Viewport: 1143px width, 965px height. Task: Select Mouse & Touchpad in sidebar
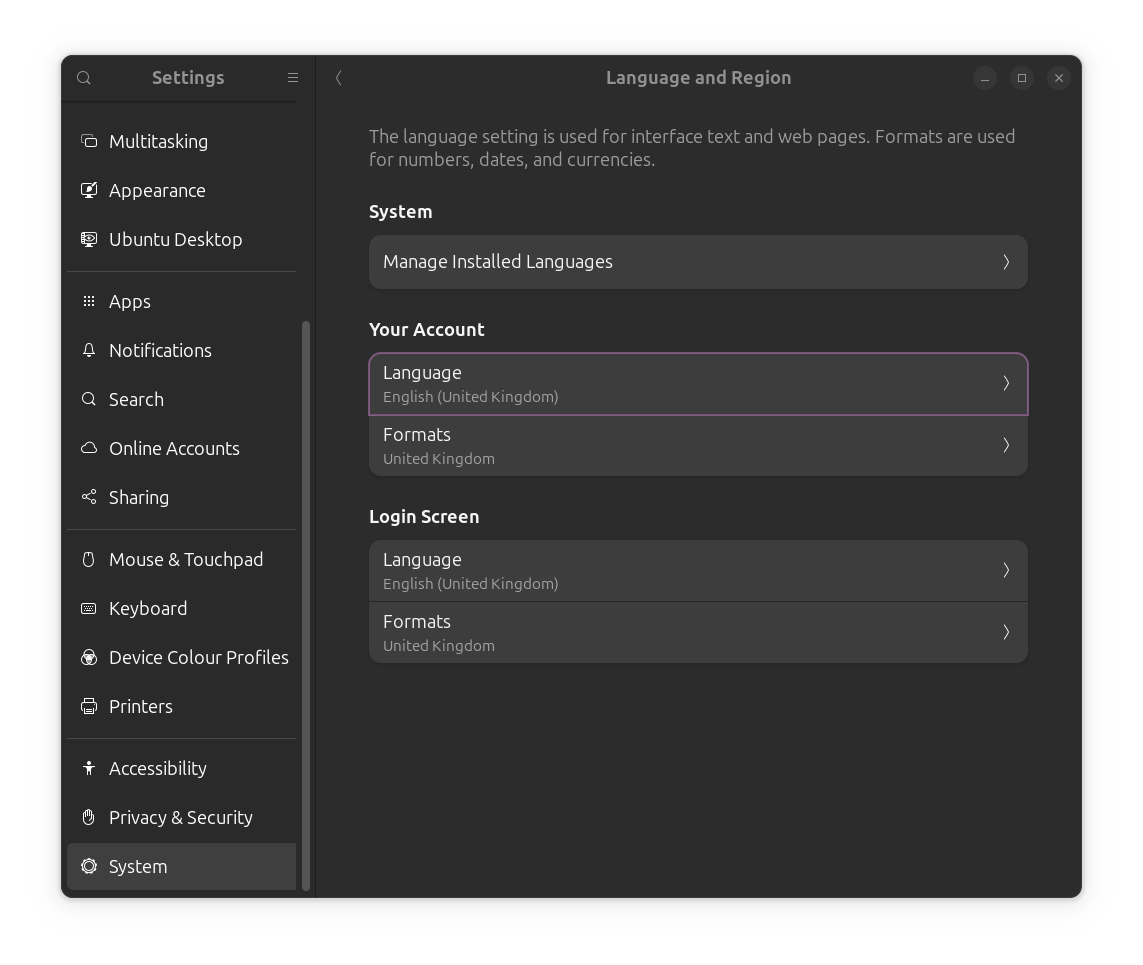[186, 559]
